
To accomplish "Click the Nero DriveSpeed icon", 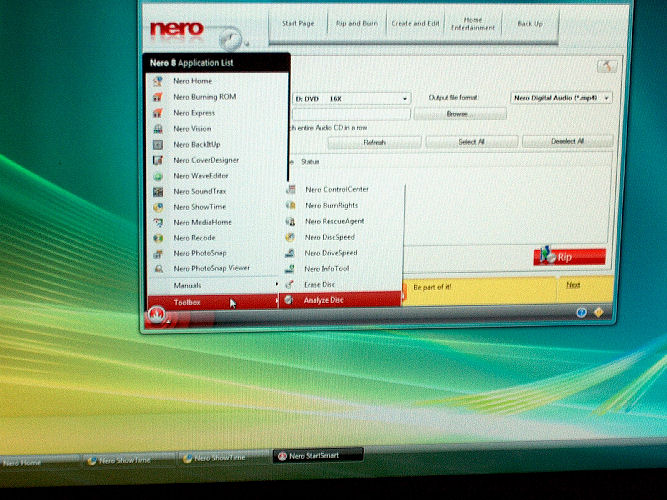I will 290,253.
